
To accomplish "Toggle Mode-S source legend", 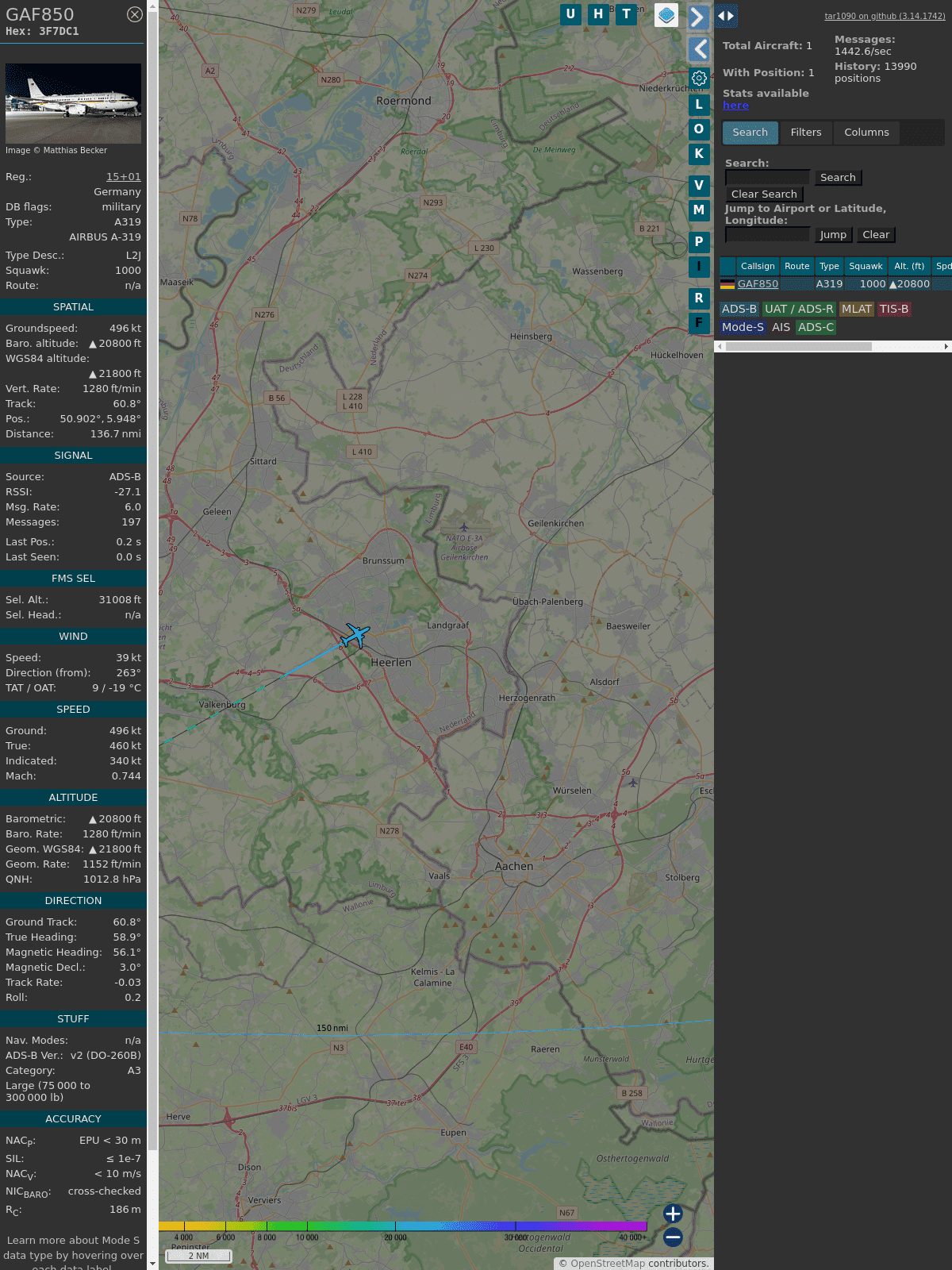I will click(743, 327).
